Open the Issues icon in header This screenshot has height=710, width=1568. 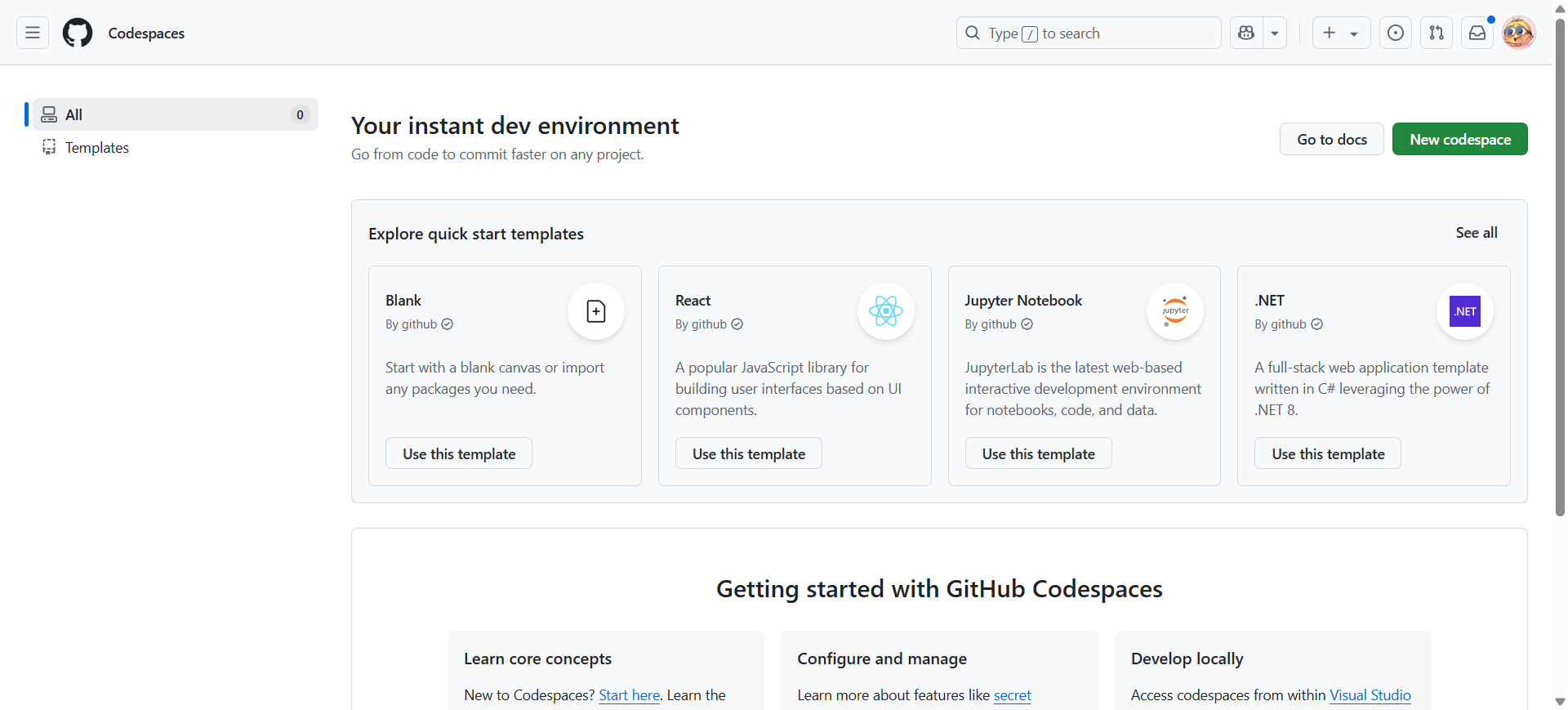pos(1396,33)
